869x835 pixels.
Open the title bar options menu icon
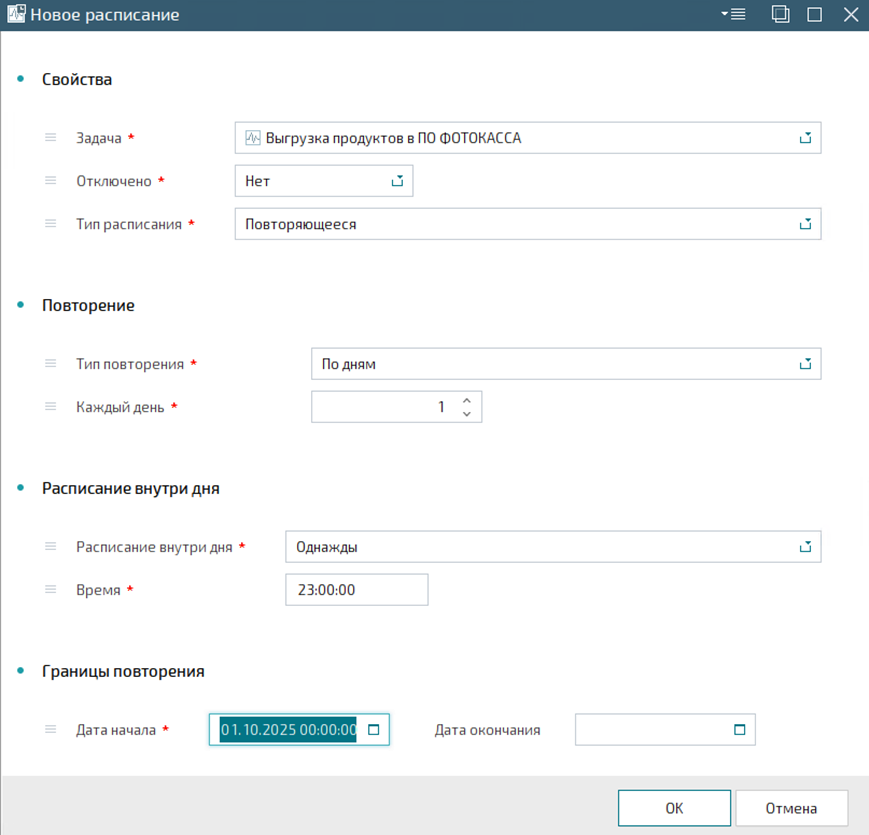pos(733,14)
